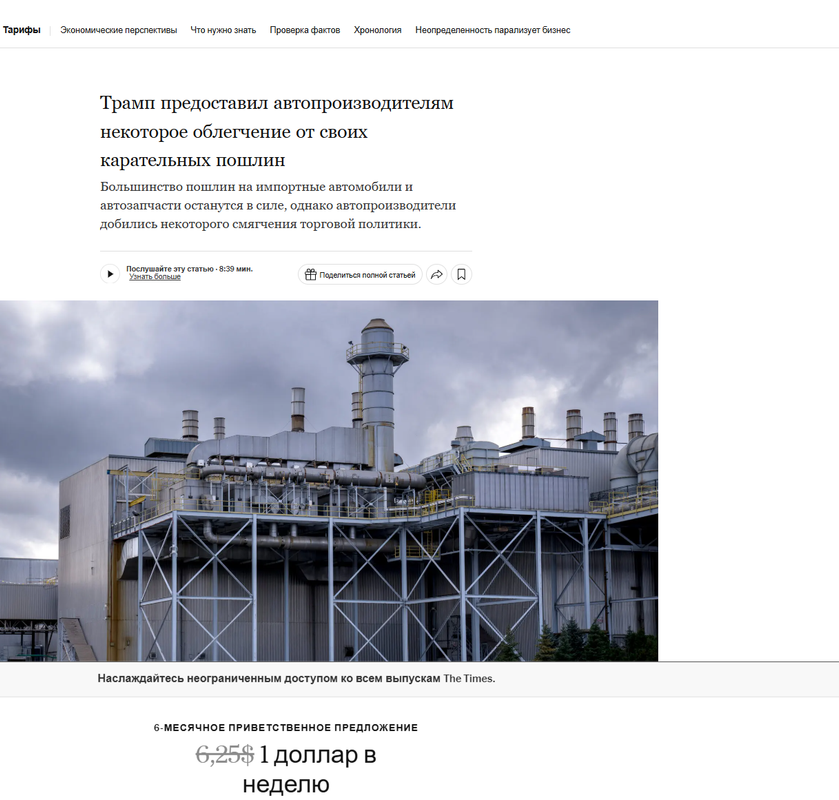Click the factory photo
The height and width of the screenshot is (800, 839).
click(x=329, y=481)
